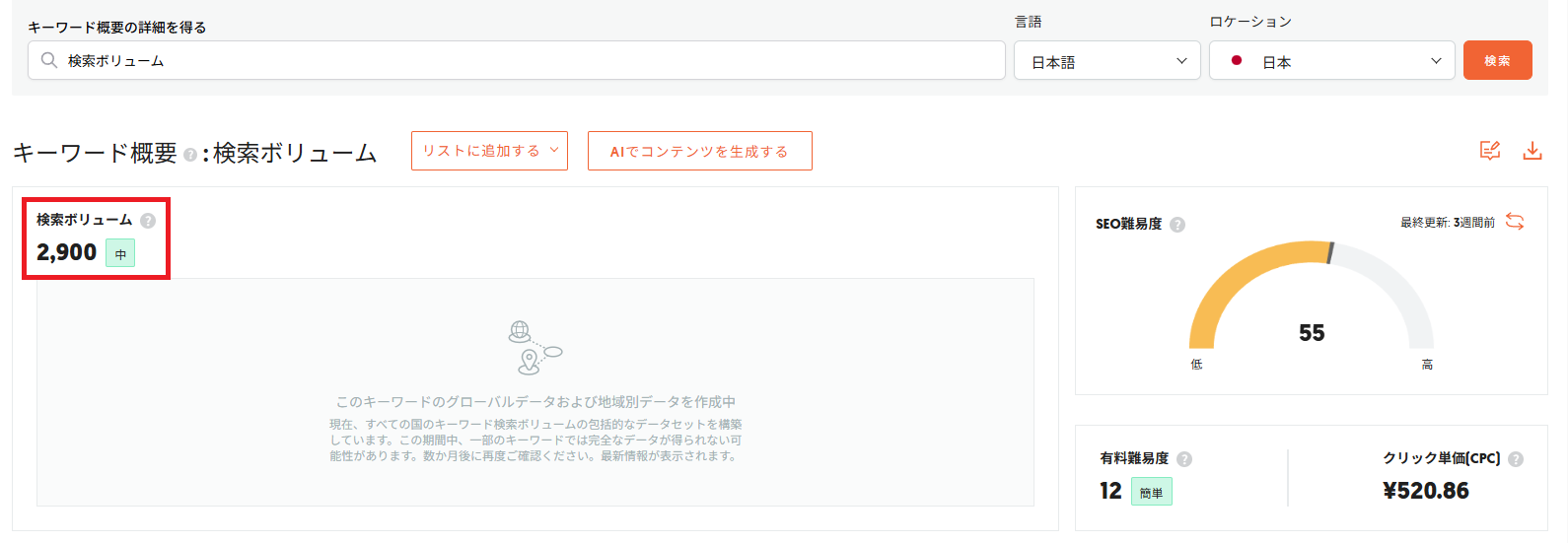Click help icon next to キーワード概要 heading
The image size is (1568, 543).
tap(190, 156)
